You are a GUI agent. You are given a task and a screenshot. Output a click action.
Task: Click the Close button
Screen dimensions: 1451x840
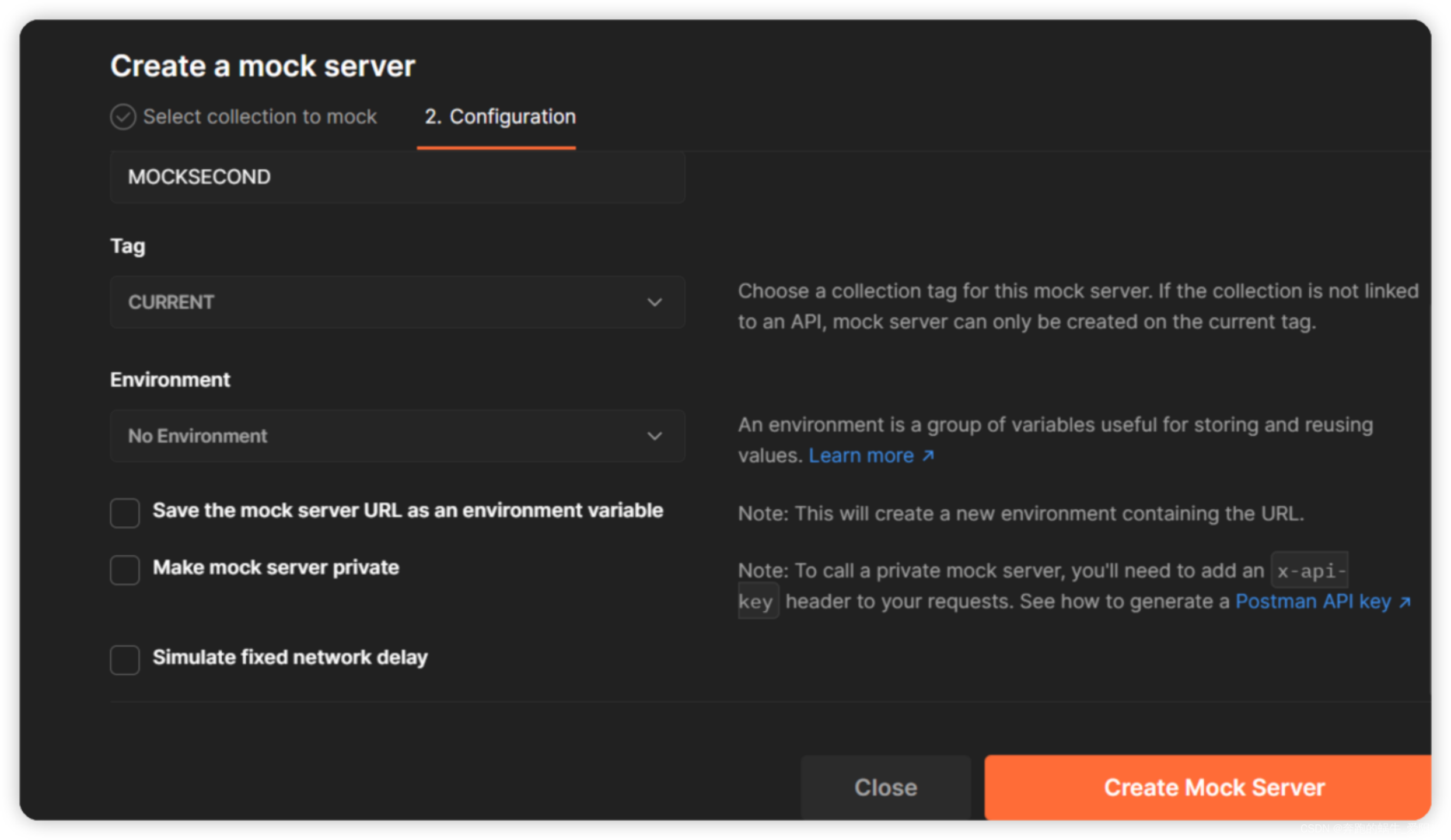point(885,787)
